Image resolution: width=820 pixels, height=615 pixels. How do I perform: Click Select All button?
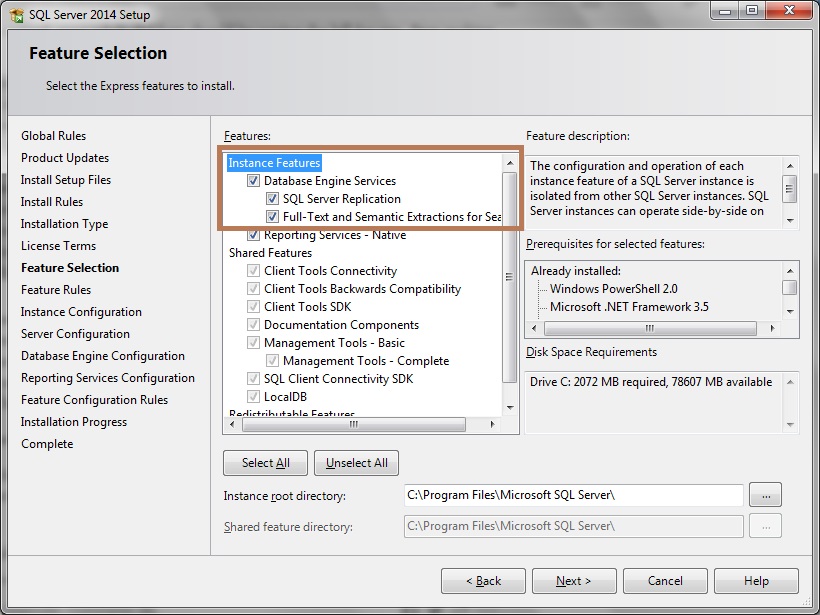point(266,463)
